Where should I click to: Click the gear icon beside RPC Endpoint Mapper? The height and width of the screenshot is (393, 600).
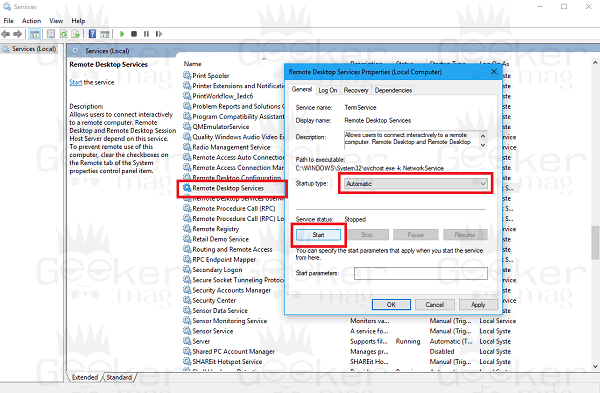coord(187,259)
